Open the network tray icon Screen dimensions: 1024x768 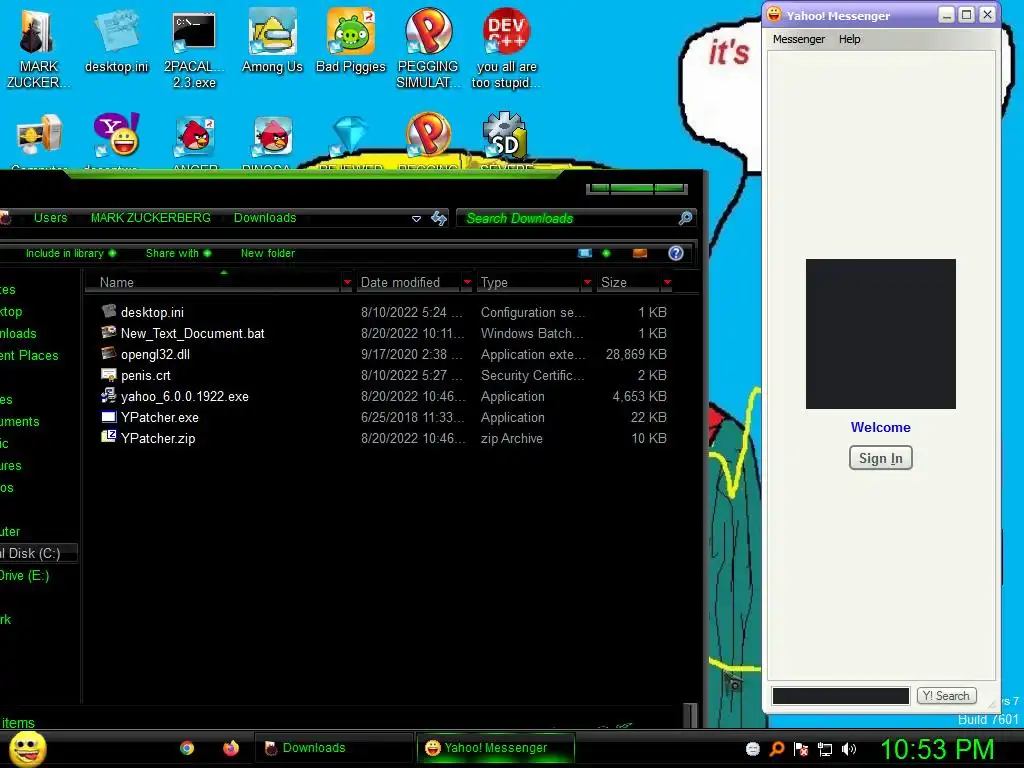[825, 749]
